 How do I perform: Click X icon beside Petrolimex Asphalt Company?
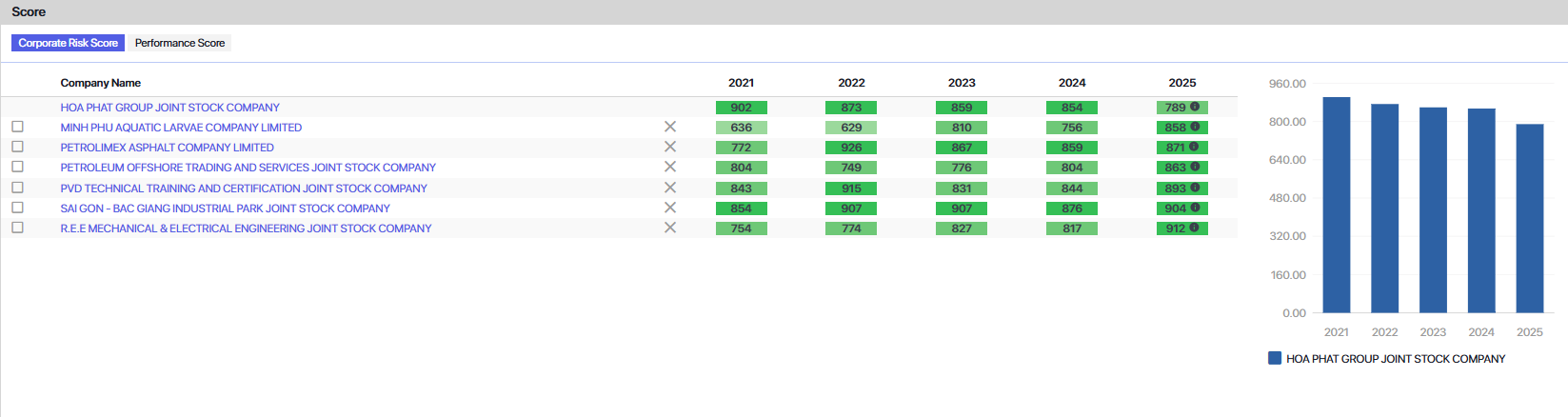coord(670,147)
